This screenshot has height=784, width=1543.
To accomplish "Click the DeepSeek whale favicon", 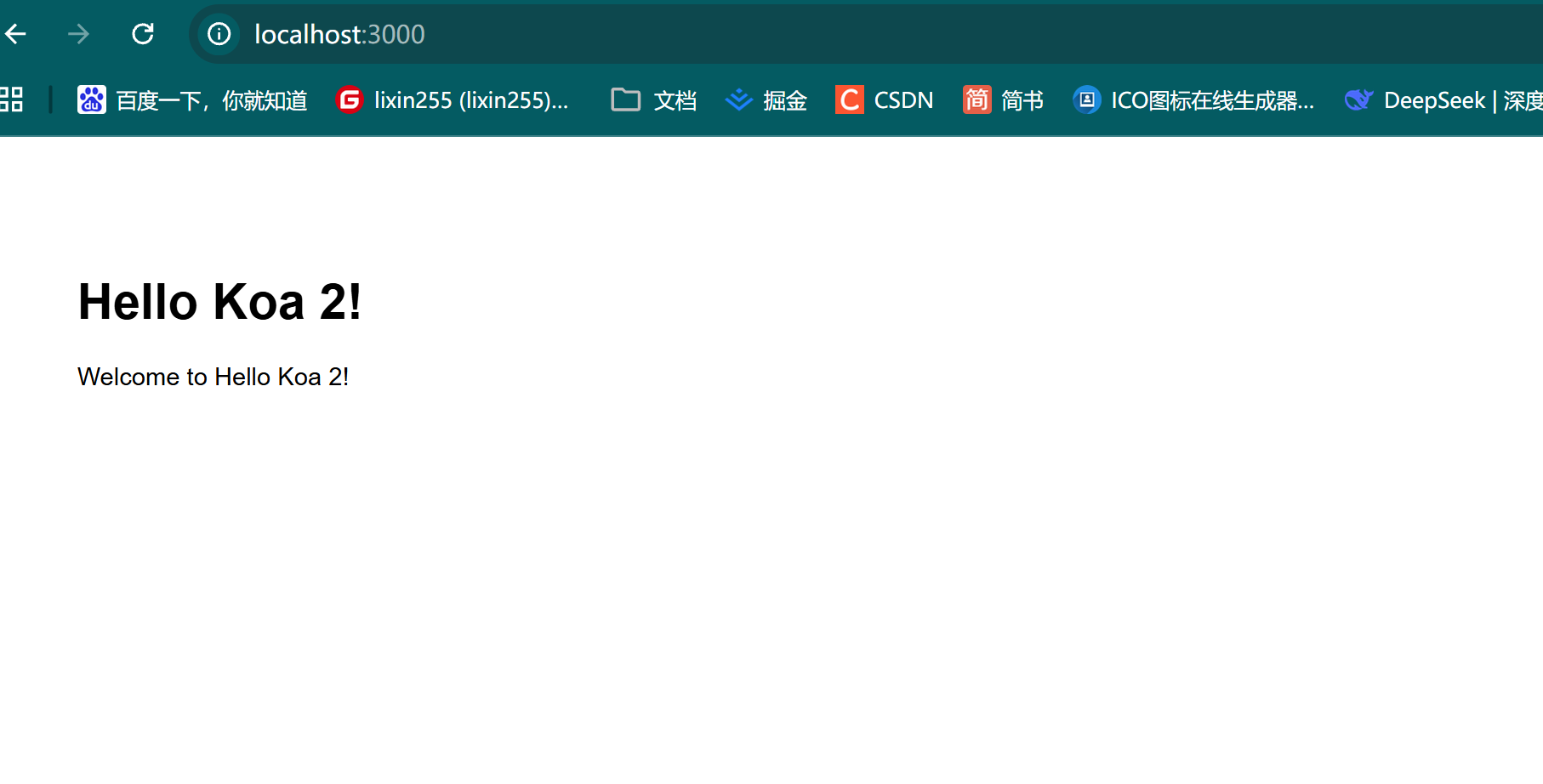I will coord(1359,100).
